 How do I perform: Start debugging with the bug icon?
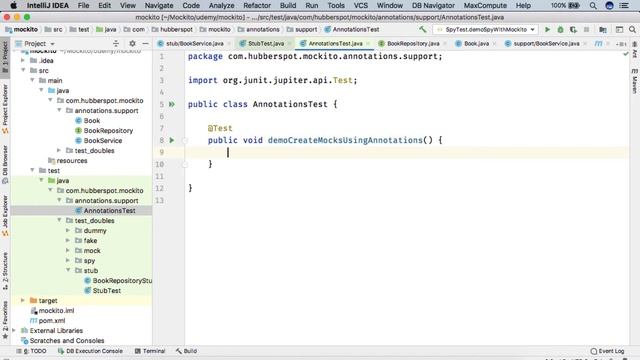pyautogui.click(x=560, y=29)
